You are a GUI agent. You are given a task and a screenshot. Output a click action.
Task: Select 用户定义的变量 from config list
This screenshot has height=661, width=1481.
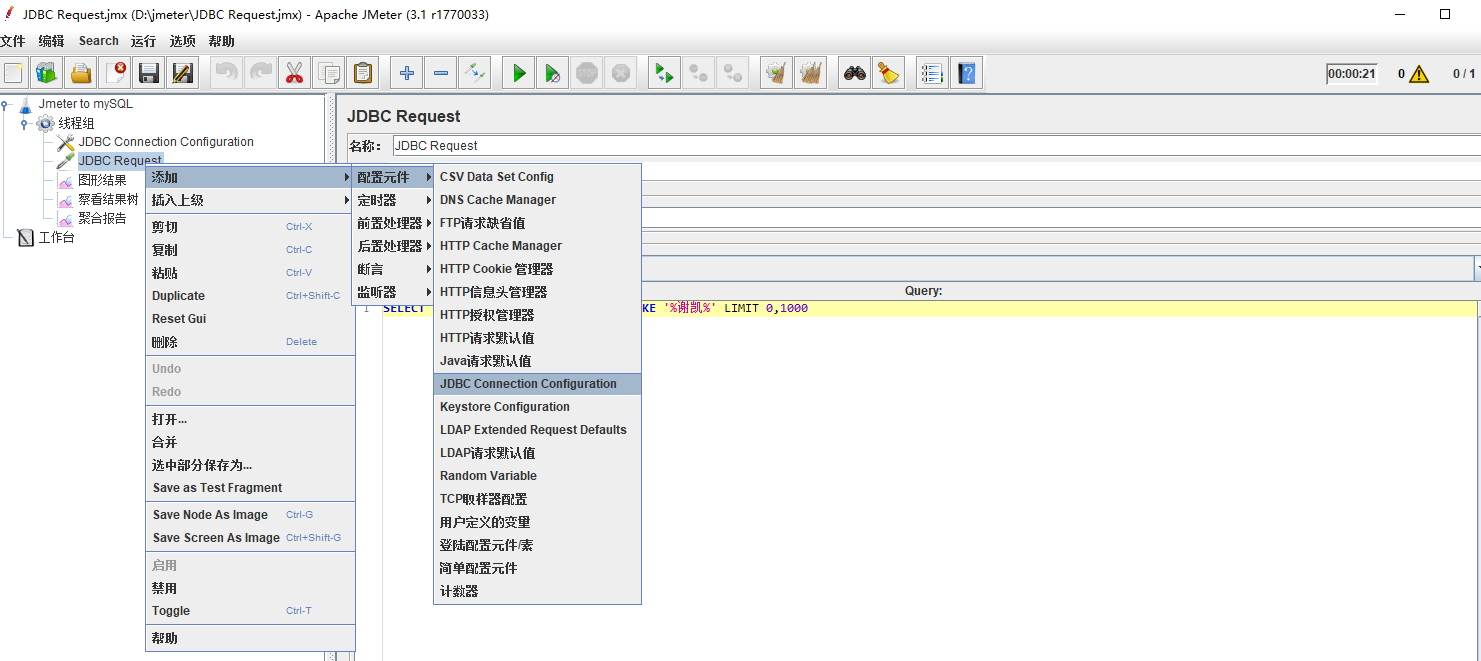(537, 522)
